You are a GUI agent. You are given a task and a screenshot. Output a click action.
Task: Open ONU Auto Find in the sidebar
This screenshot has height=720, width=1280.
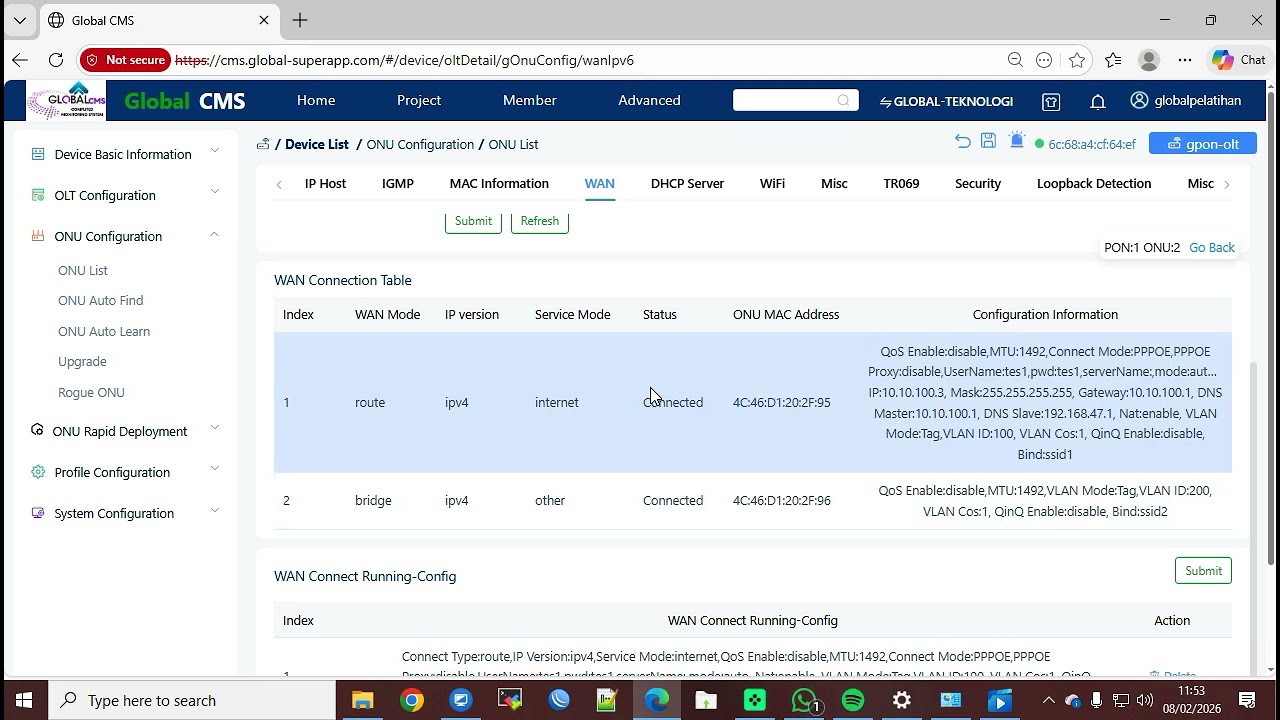click(x=101, y=300)
